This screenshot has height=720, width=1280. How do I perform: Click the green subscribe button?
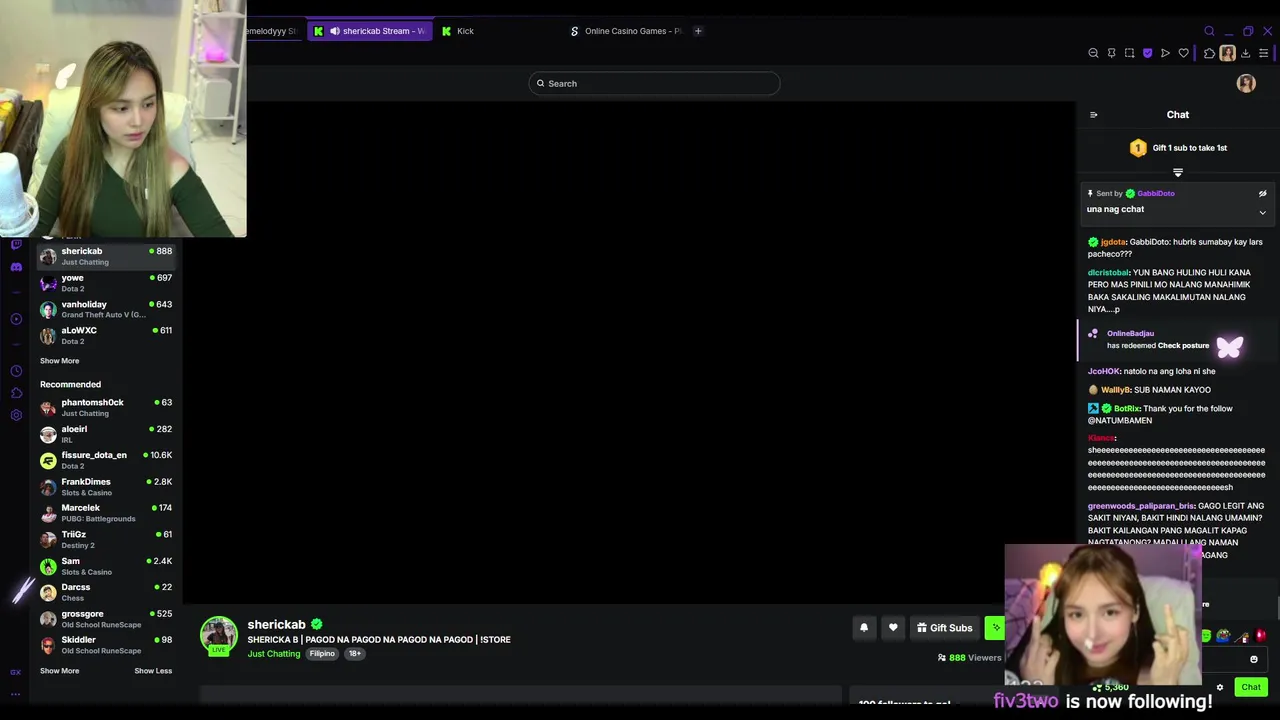click(995, 628)
